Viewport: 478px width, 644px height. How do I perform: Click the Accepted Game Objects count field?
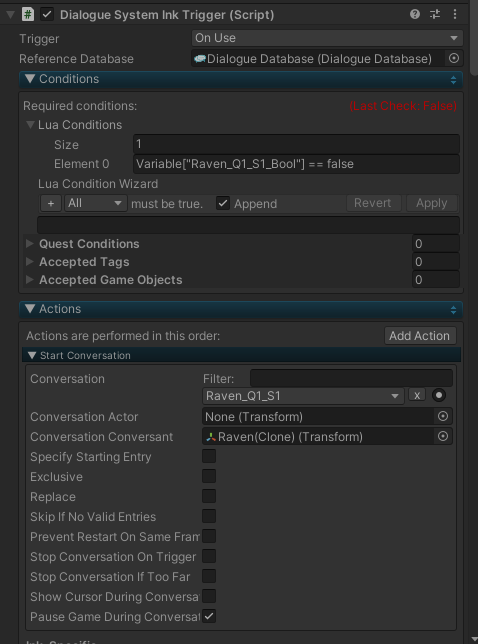tap(436, 280)
